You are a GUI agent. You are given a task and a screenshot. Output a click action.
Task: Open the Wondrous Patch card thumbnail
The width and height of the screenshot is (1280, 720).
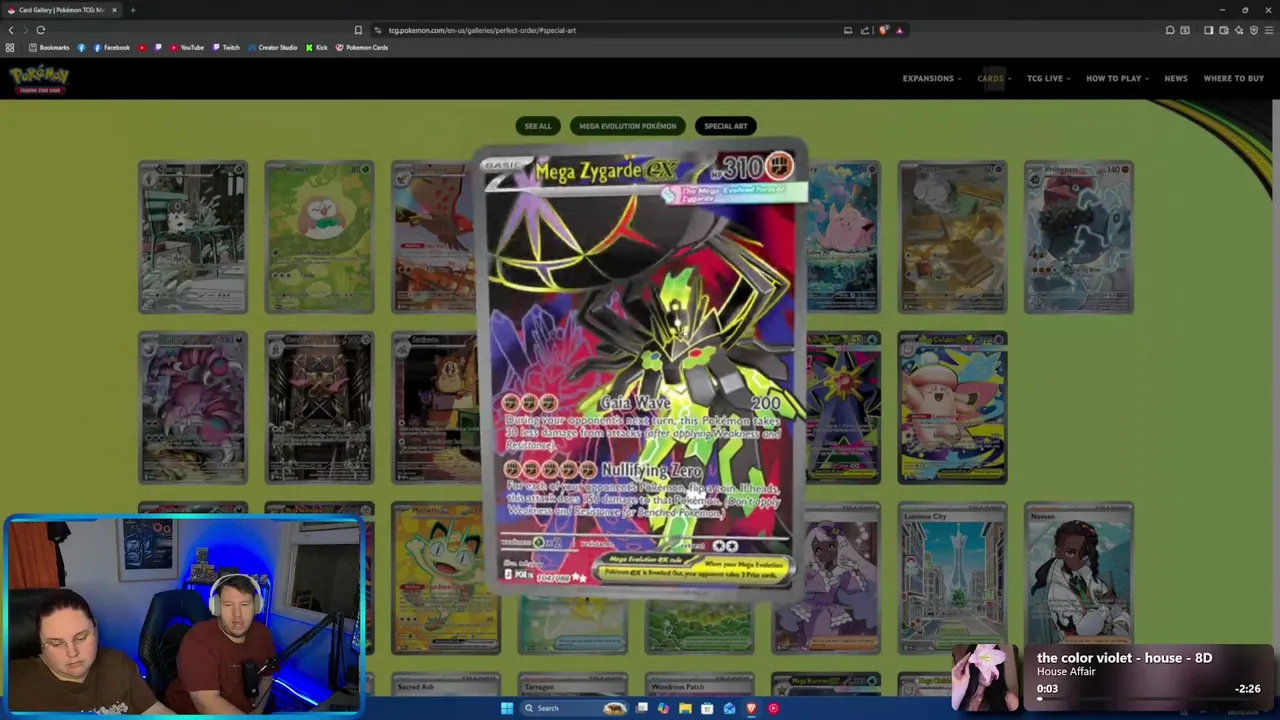point(699,684)
